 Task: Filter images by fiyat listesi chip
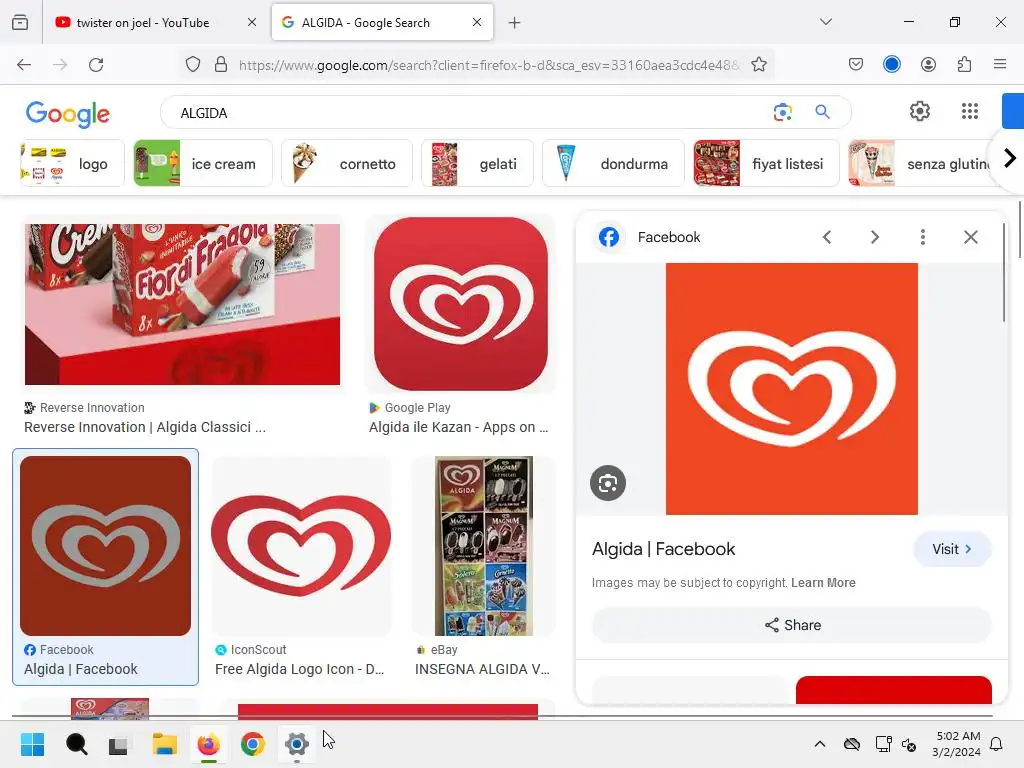[766, 163]
